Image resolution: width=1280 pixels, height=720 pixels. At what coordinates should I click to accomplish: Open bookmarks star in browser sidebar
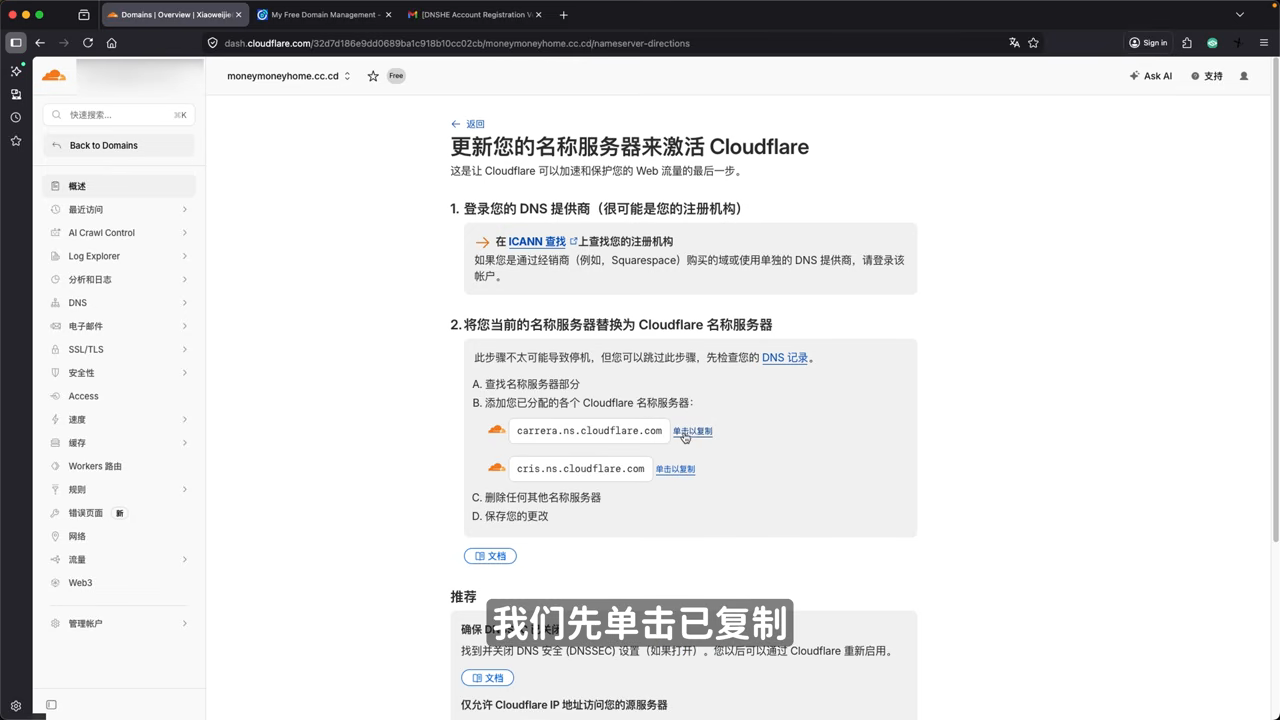[16, 141]
